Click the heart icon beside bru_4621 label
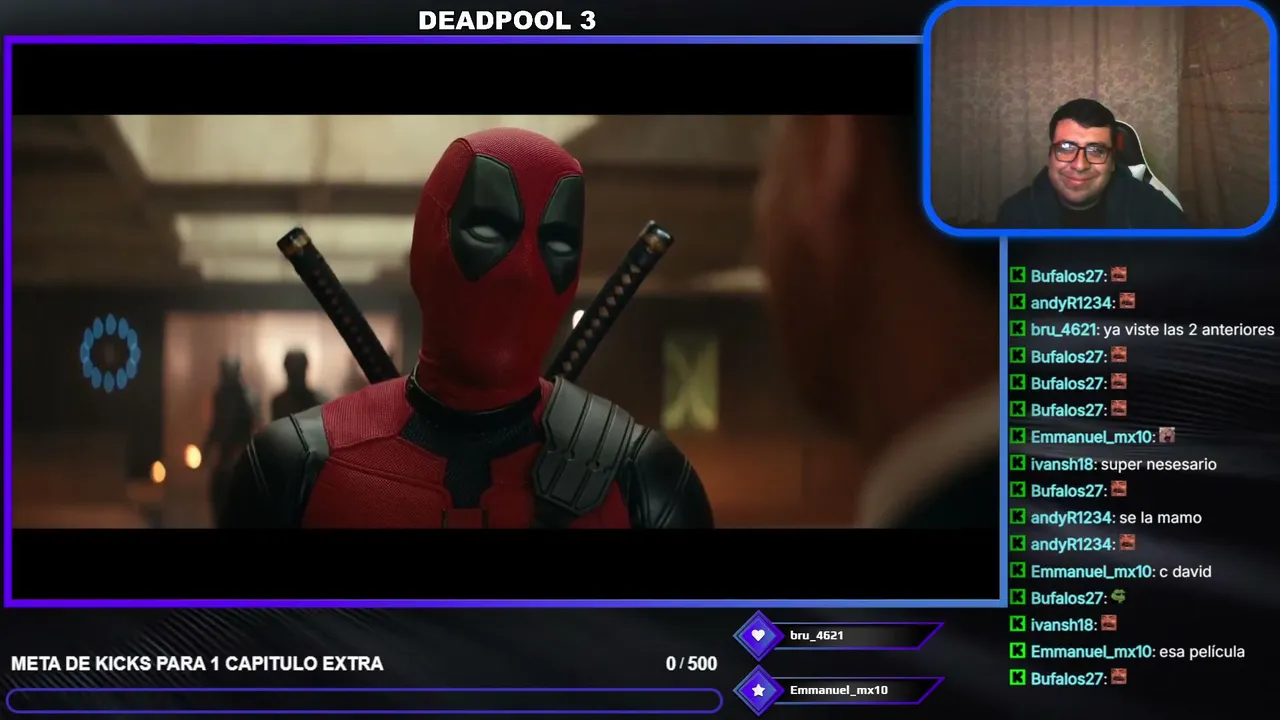The width and height of the screenshot is (1280, 720). [x=758, y=635]
